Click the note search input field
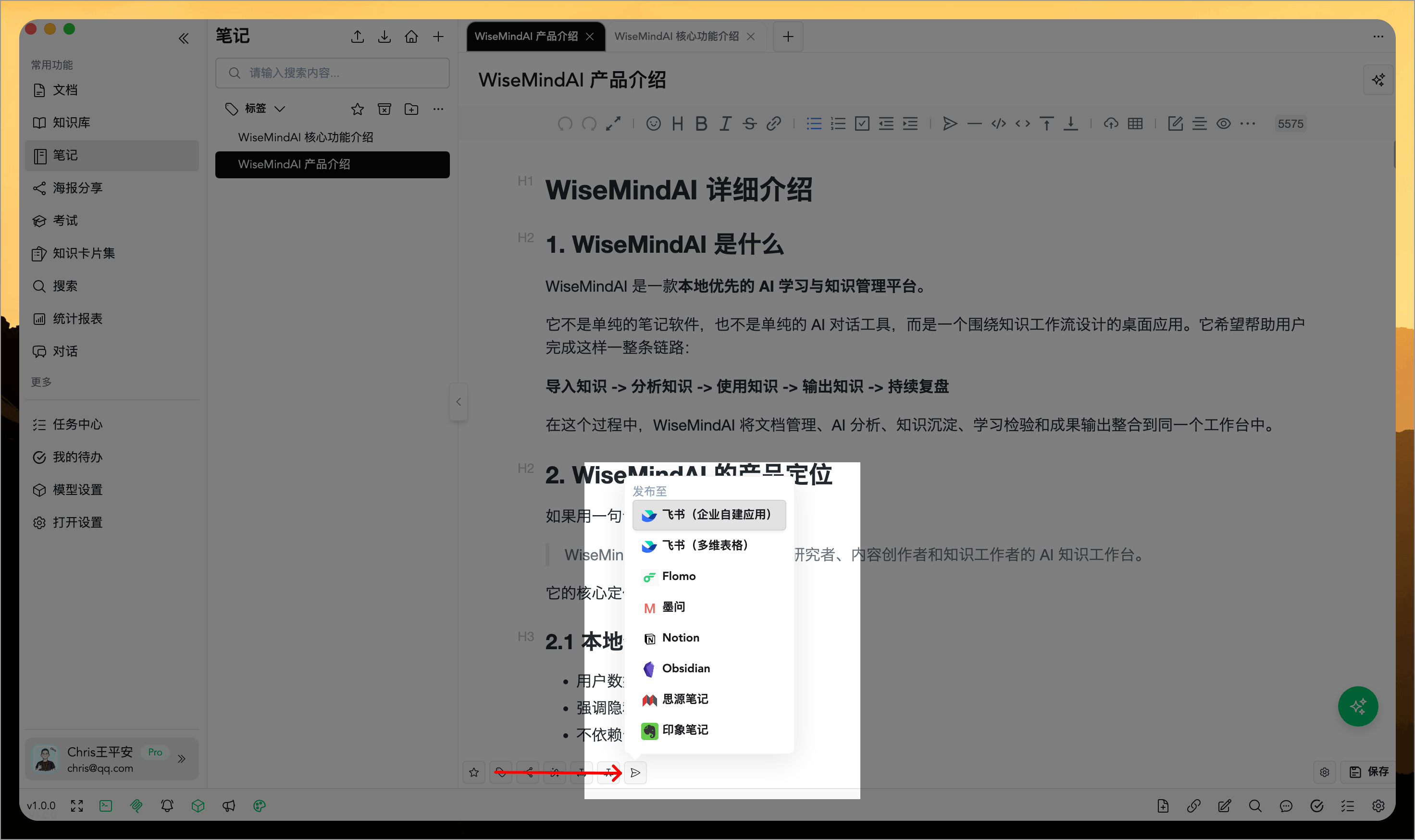The image size is (1415, 840). coord(332,73)
